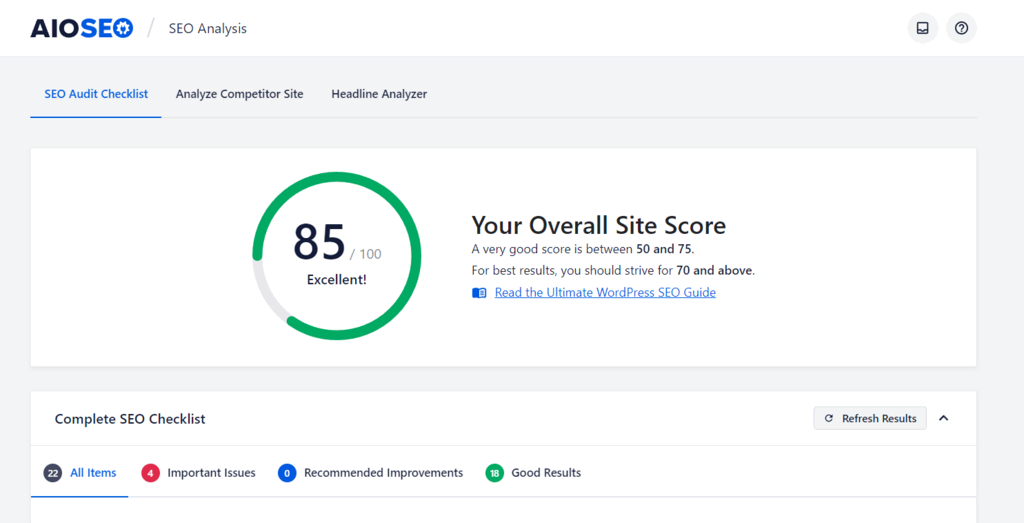This screenshot has width=1024, height=523.
Task: Show the Good Results filter tab
Action: 545,473
